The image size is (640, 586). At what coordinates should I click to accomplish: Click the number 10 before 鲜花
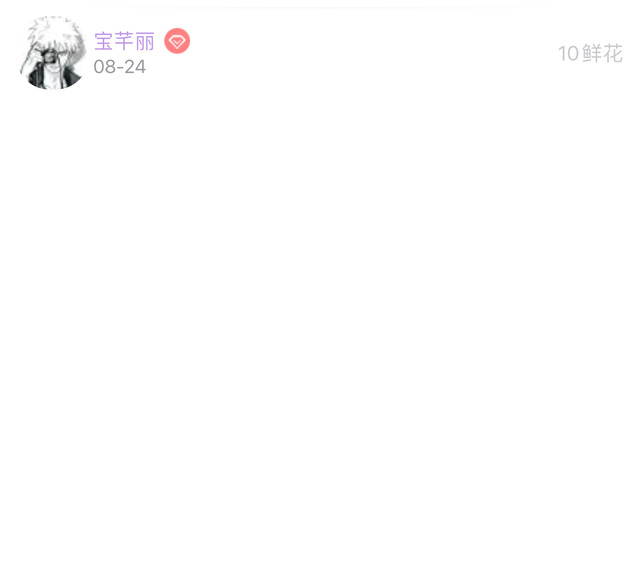point(568,53)
